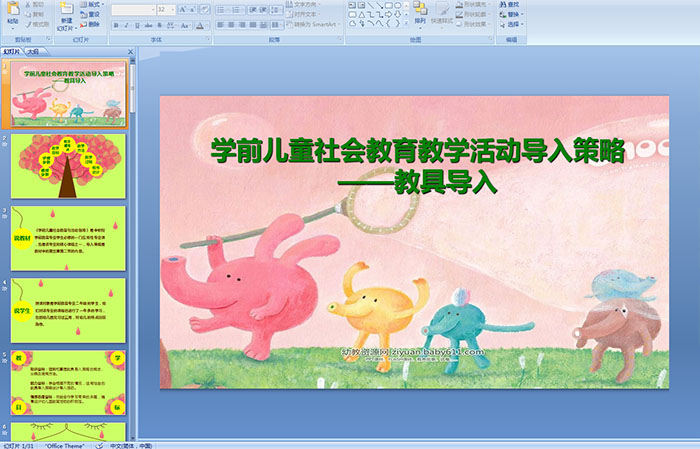Image resolution: width=700 pixels, height=449 pixels.
Task: Select the Isosceles Triangle shape
Action: coord(361,14)
